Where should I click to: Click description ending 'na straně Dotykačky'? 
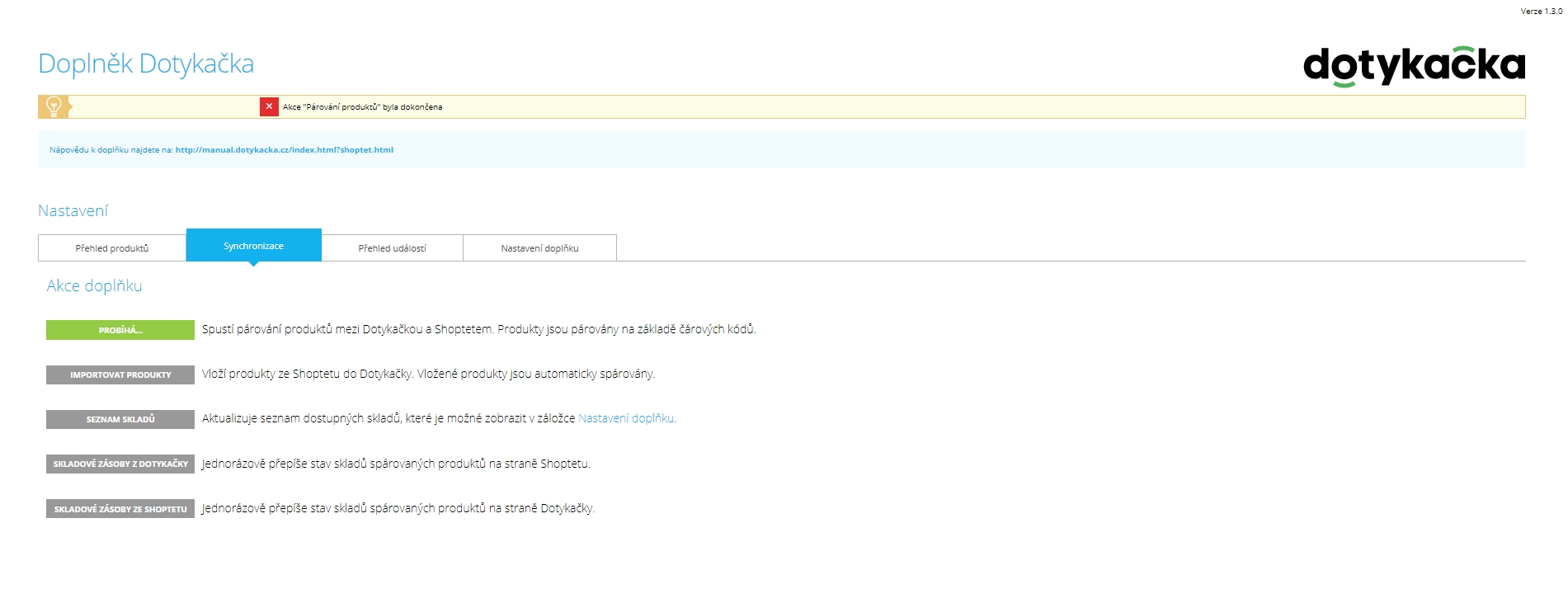(398, 508)
